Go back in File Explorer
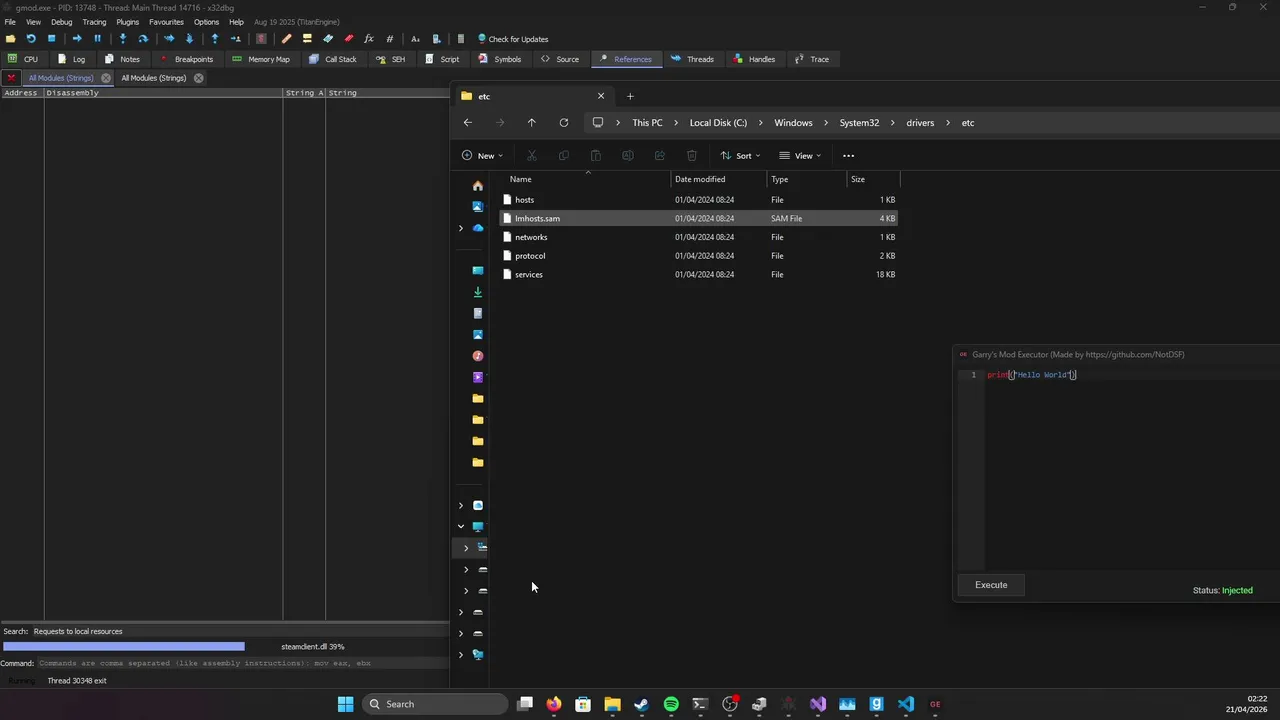The width and height of the screenshot is (1280, 720). [468, 123]
